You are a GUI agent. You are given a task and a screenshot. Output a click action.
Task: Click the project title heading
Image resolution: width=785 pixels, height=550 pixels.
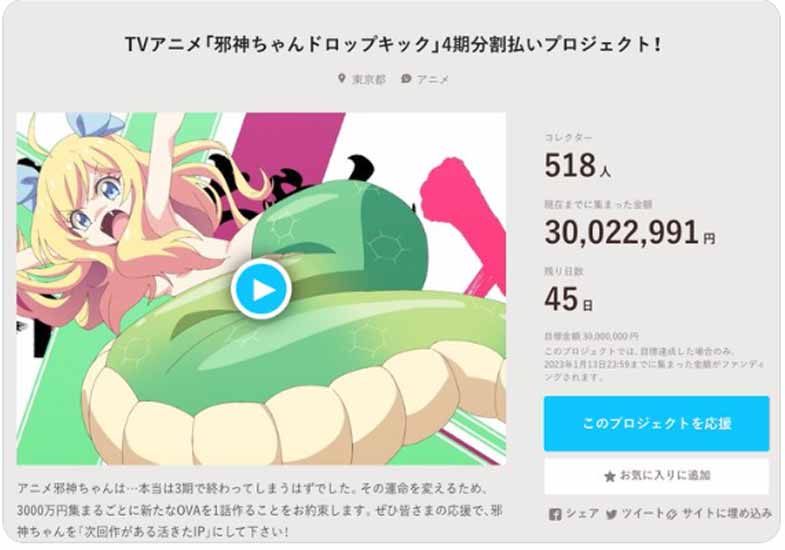pos(393,44)
